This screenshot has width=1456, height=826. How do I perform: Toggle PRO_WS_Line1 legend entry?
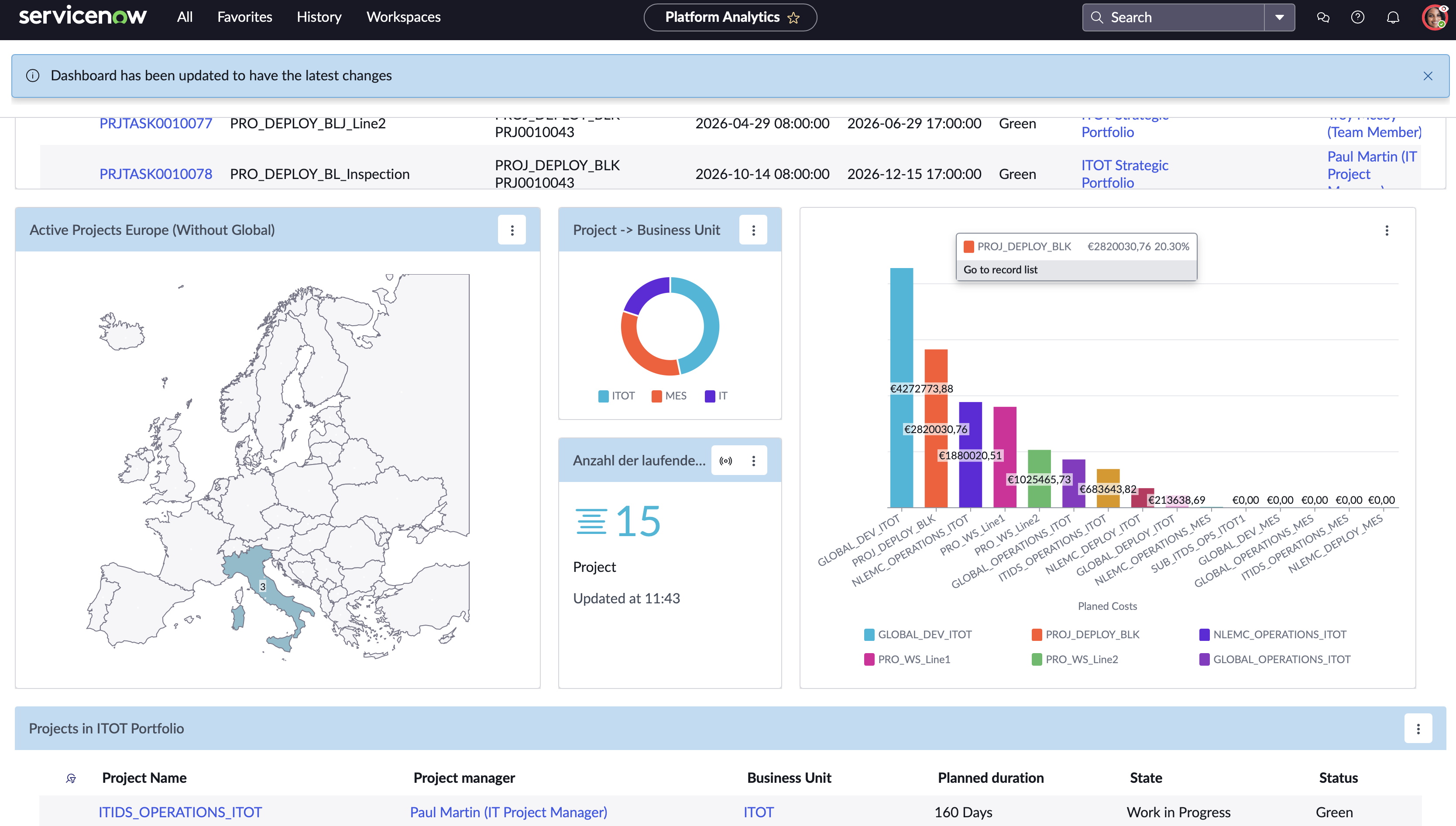pyautogui.click(x=907, y=660)
